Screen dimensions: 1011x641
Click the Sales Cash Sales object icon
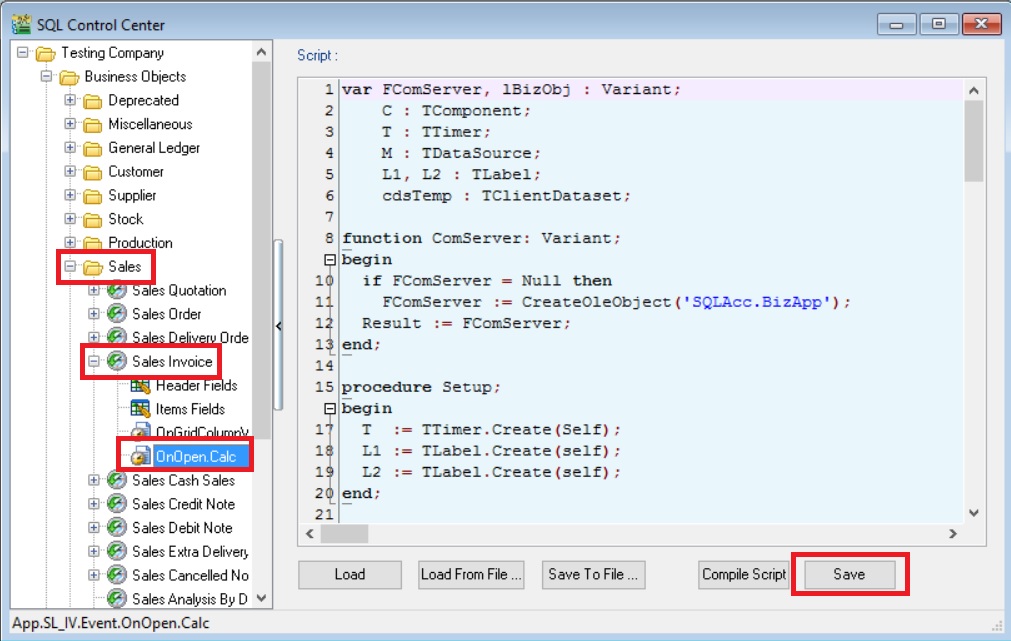pyautogui.click(x=117, y=480)
